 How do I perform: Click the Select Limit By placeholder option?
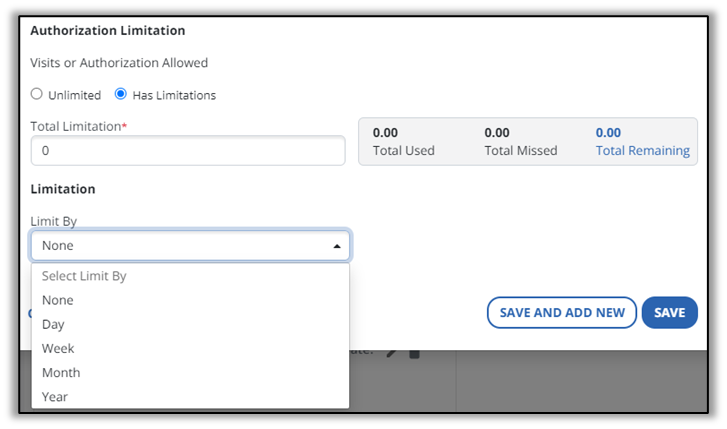click(x=84, y=276)
